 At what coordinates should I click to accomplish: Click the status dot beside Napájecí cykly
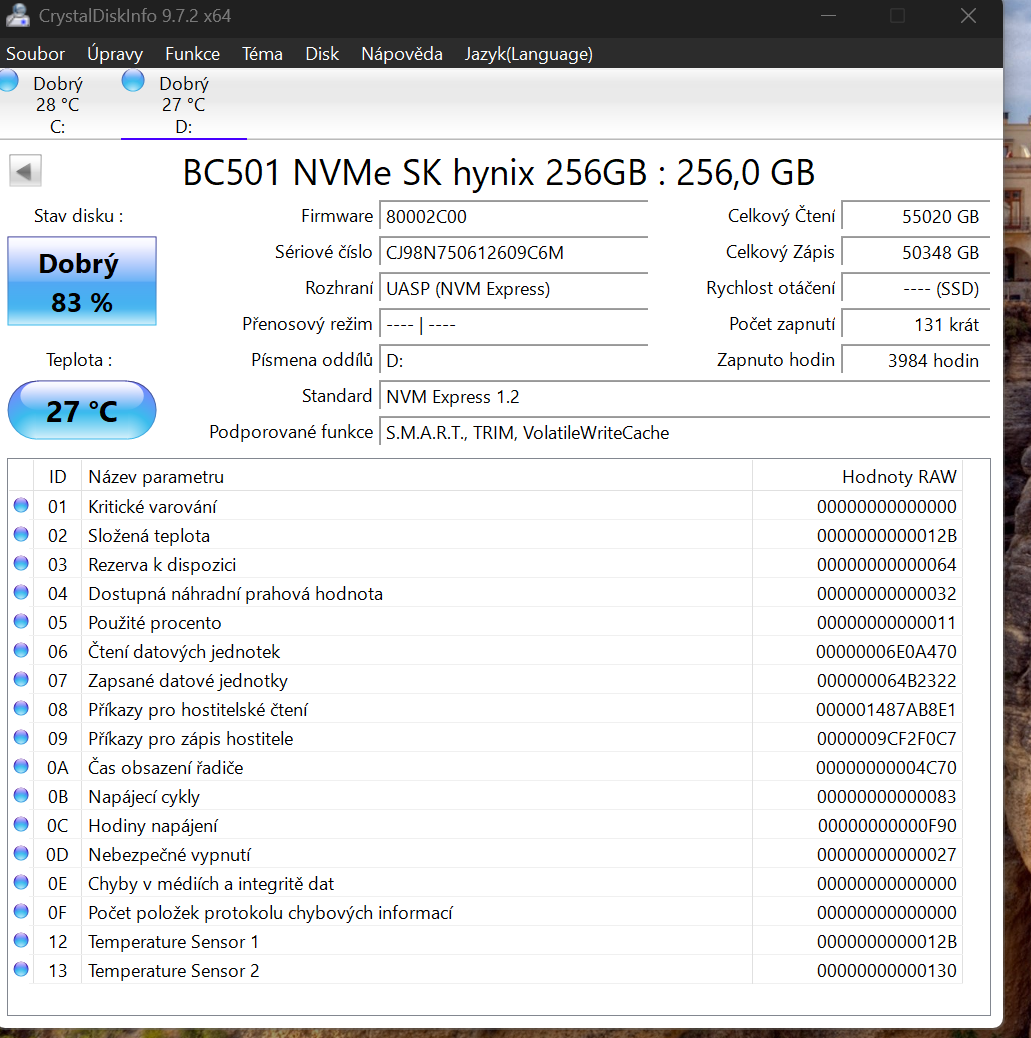21,796
